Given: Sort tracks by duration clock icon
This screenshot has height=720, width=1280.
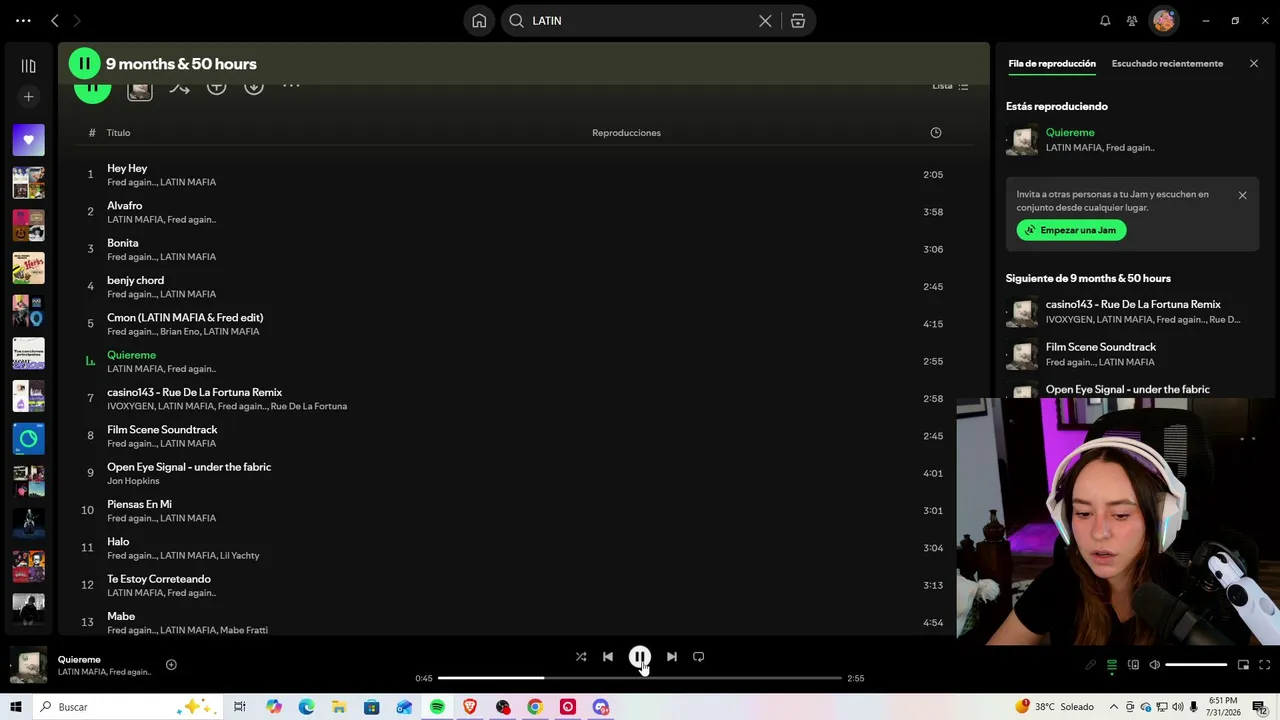Looking at the screenshot, I should (936, 133).
